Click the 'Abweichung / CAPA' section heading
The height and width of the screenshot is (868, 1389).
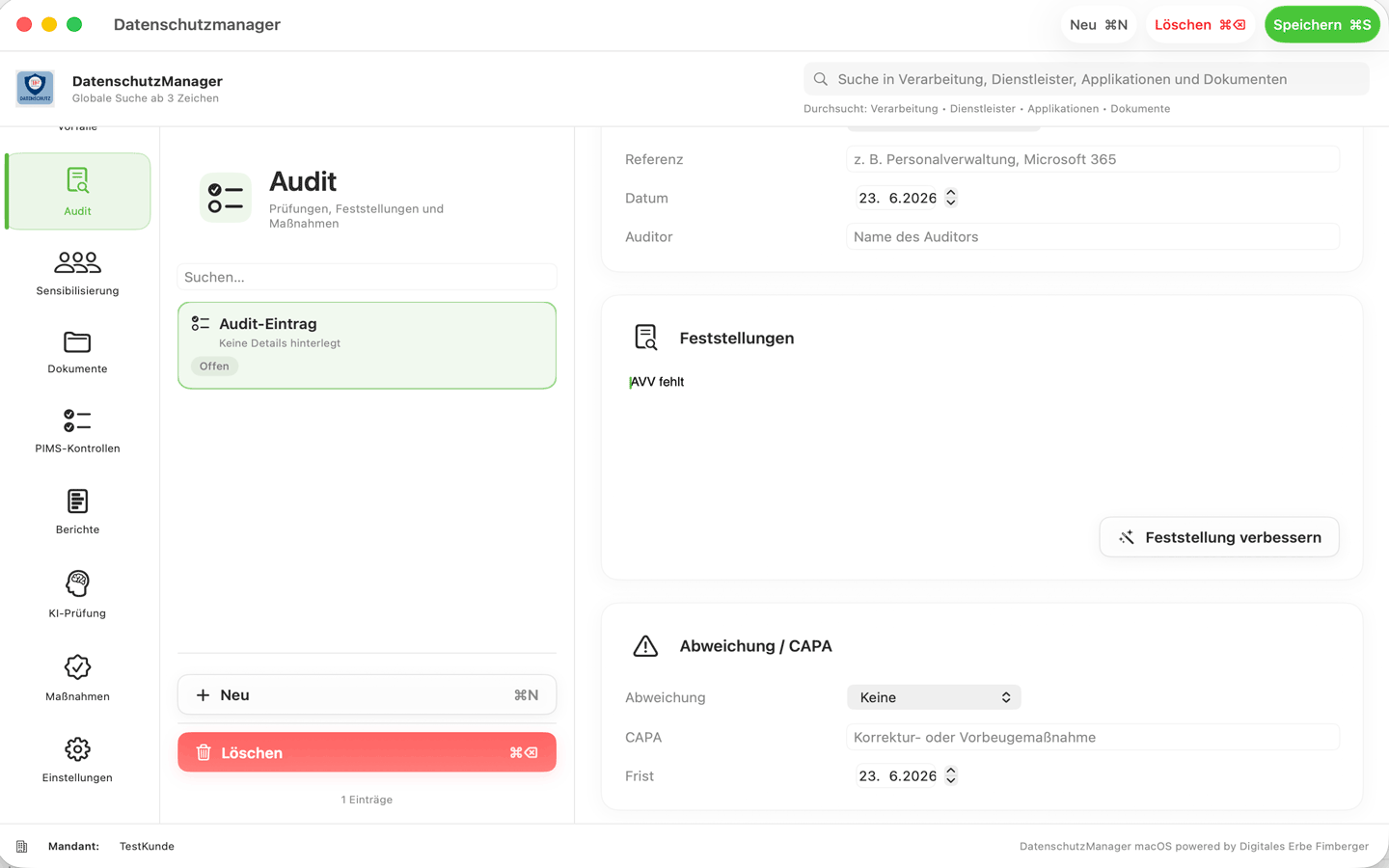[755, 646]
